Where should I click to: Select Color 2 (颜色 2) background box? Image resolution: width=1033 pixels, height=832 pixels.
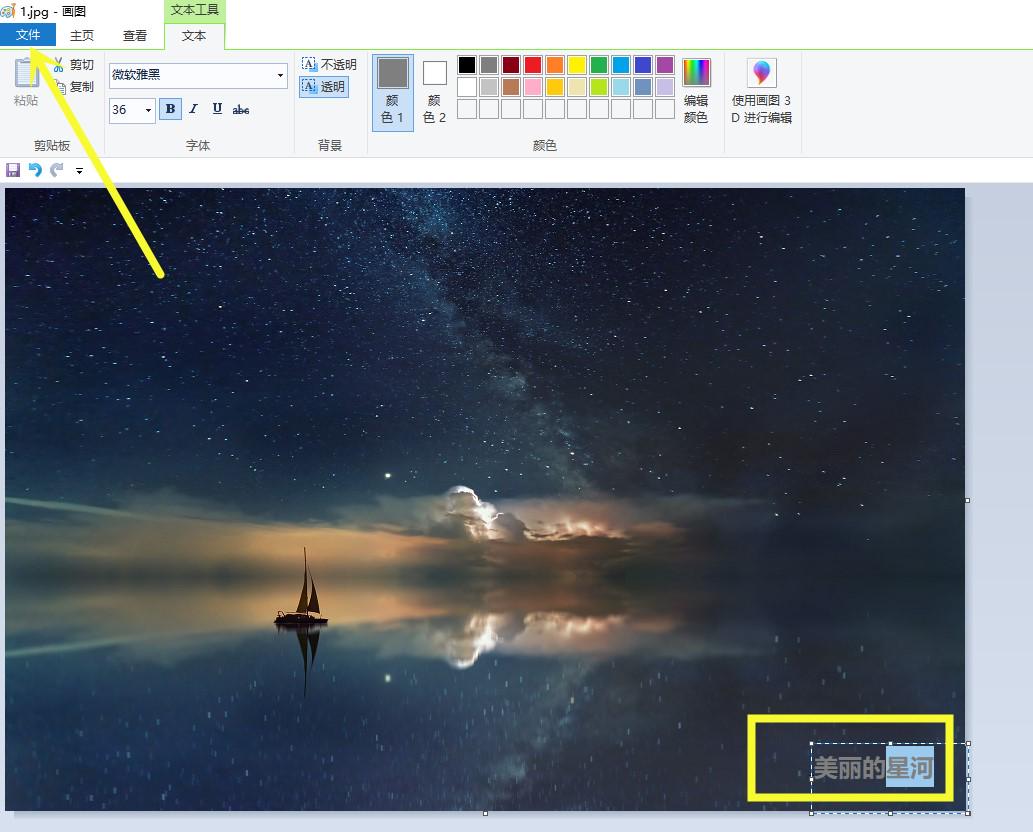[434, 92]
